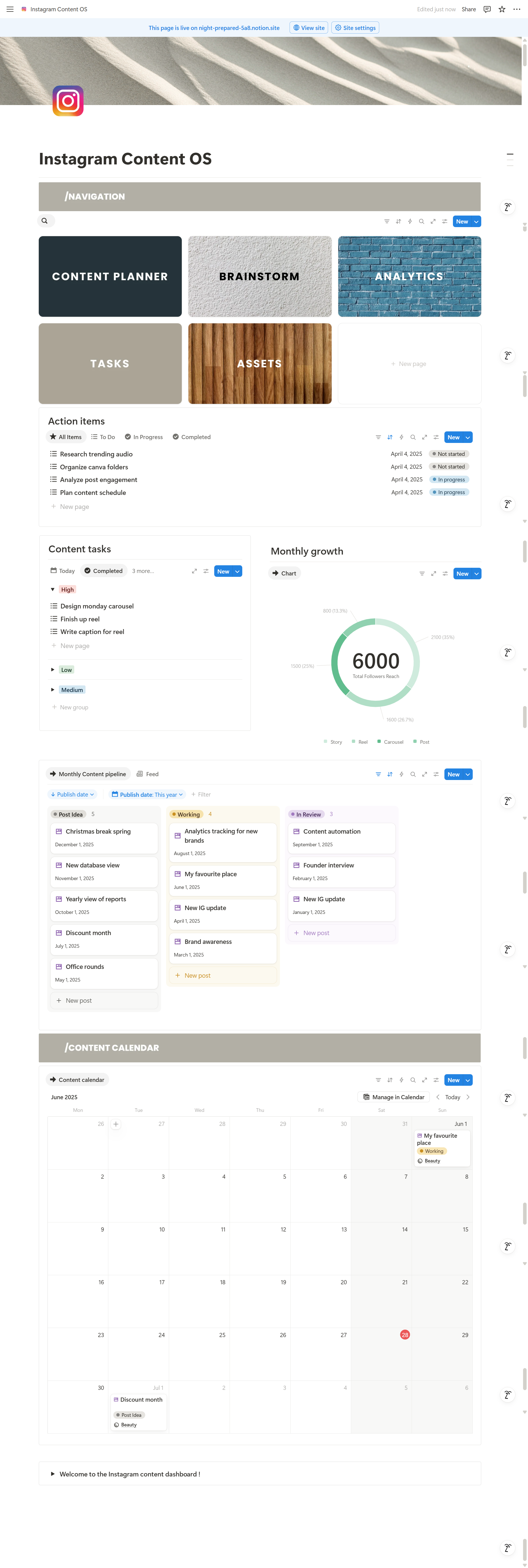Select the Chart tab in Monthly growth
528x1568 pixels.
coord(284,573)
